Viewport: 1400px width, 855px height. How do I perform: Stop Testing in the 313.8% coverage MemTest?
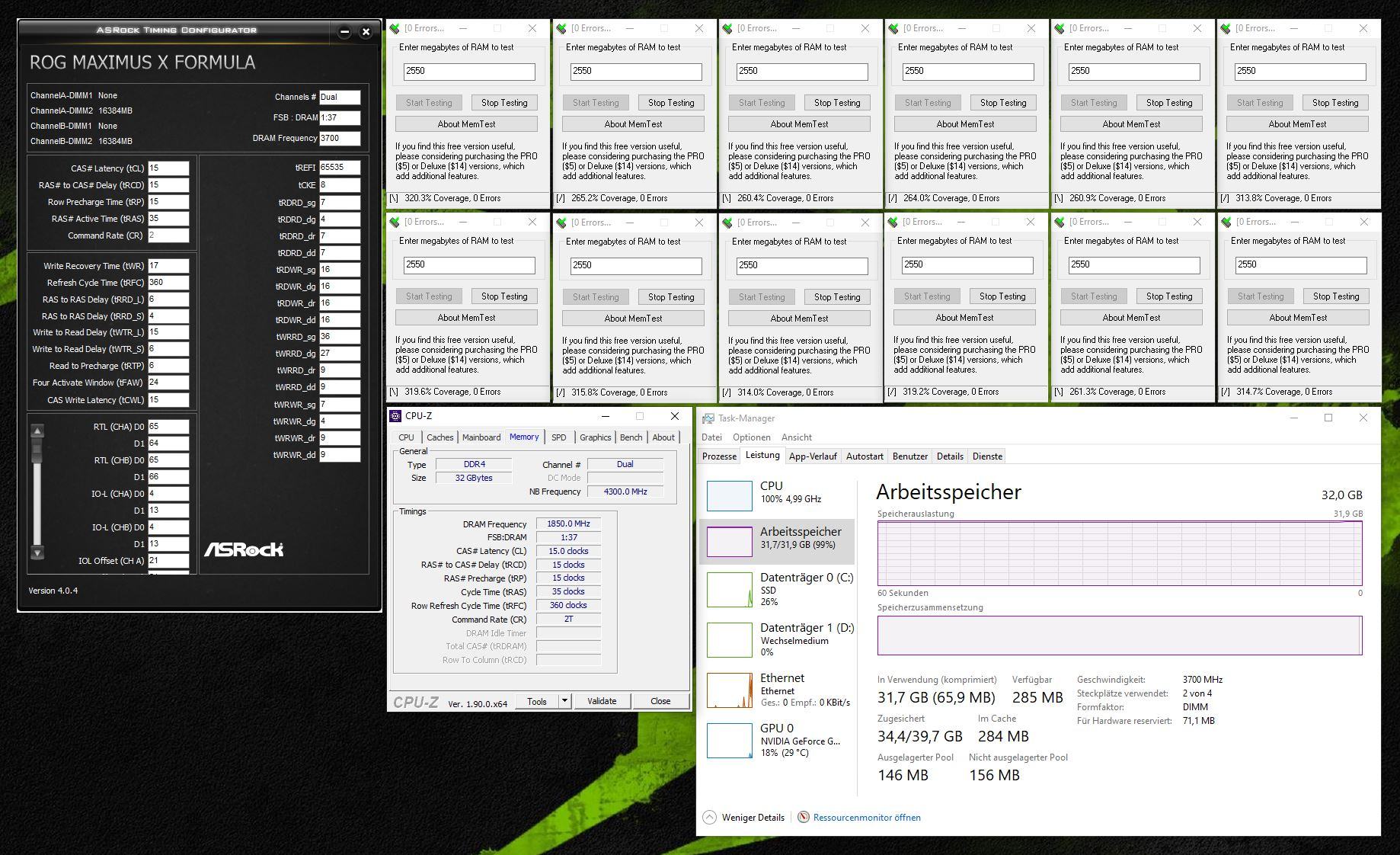(1335, 103)
